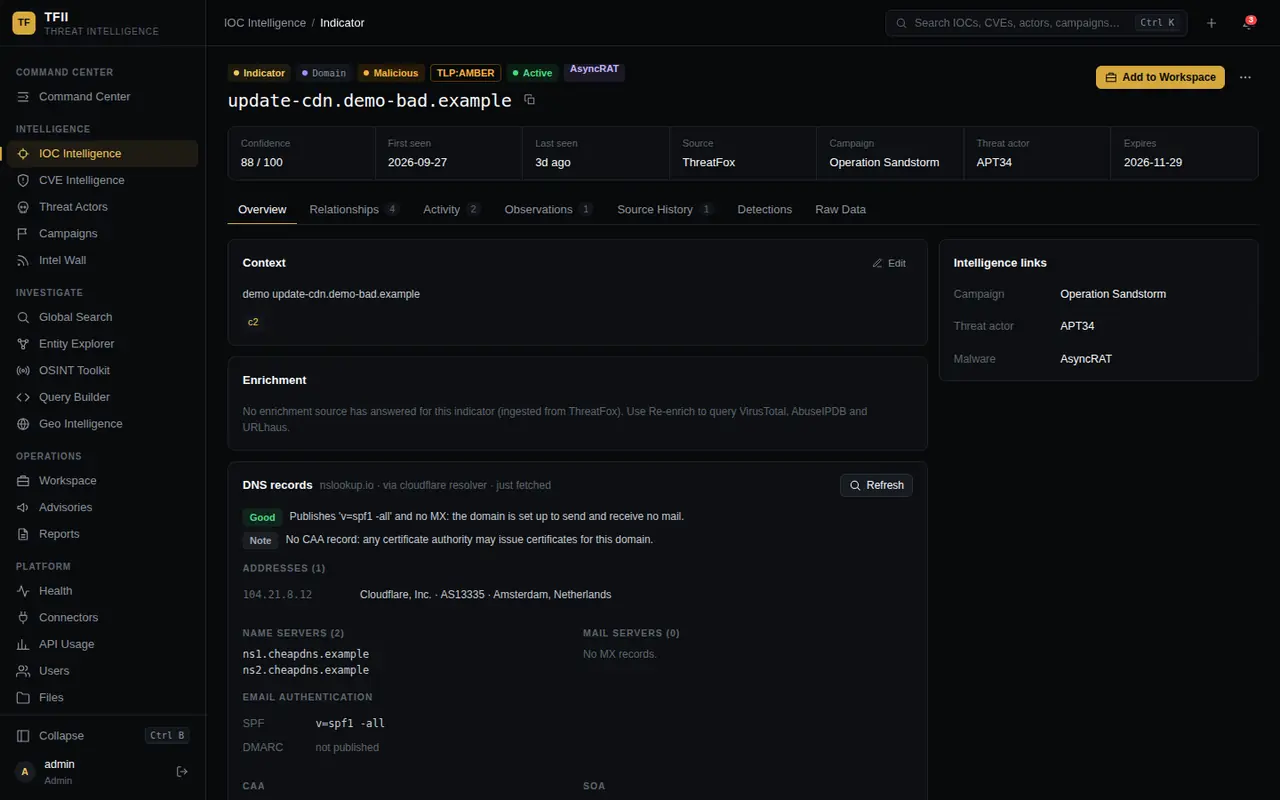The image size is (1280, 800).
Task: Open OSINT Toolkit
Action: tap(103, 370)
